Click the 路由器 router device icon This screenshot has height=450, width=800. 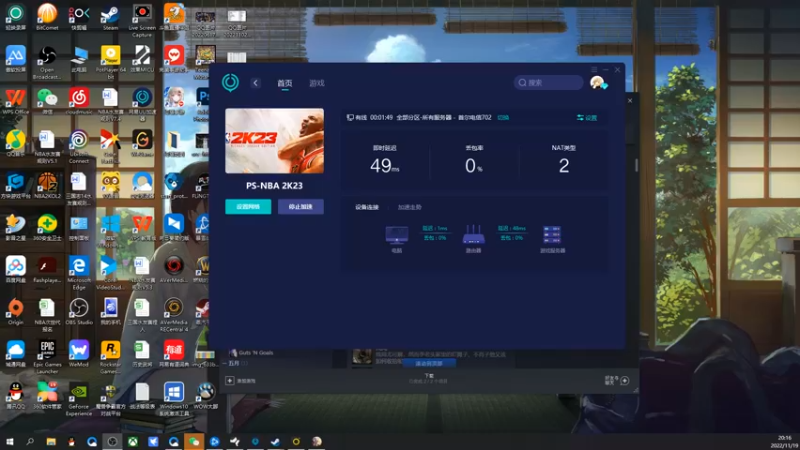pyautogui.click(x=473, y=235)
